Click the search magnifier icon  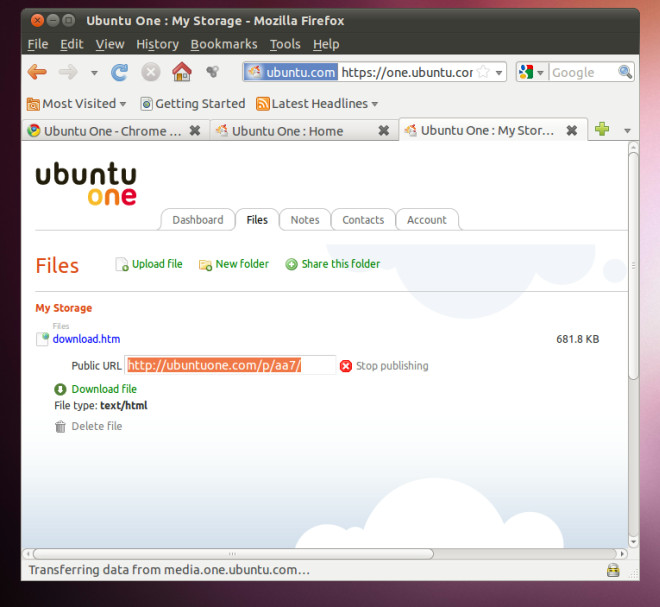pyautogui.click(x=625, y=72)
